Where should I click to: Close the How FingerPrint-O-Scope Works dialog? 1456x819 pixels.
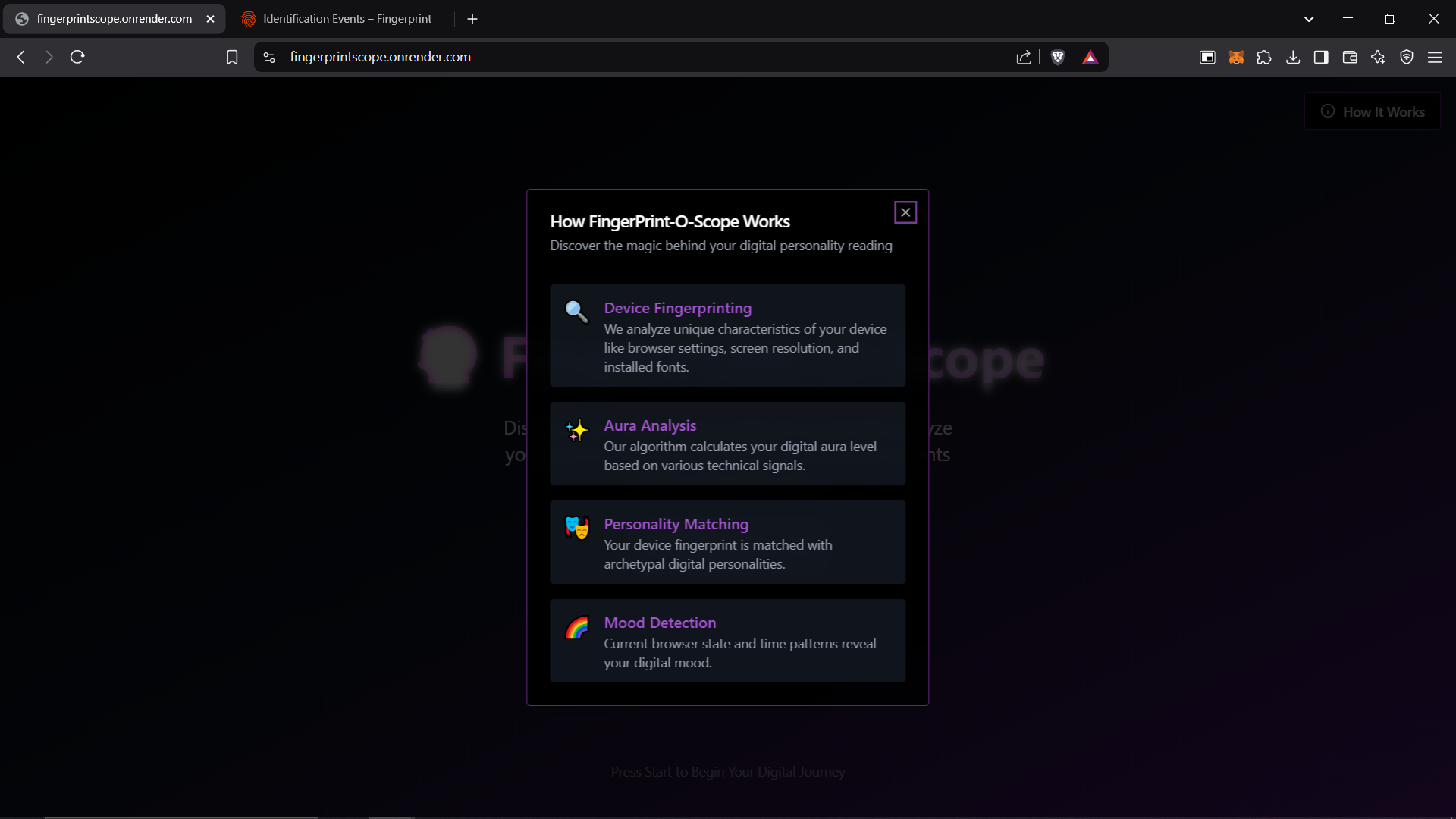point(905,212)
